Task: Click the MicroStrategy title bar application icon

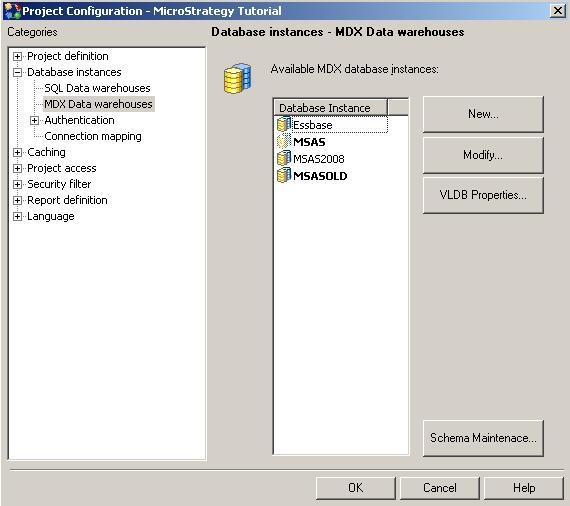Action: [x=12, y=11]
